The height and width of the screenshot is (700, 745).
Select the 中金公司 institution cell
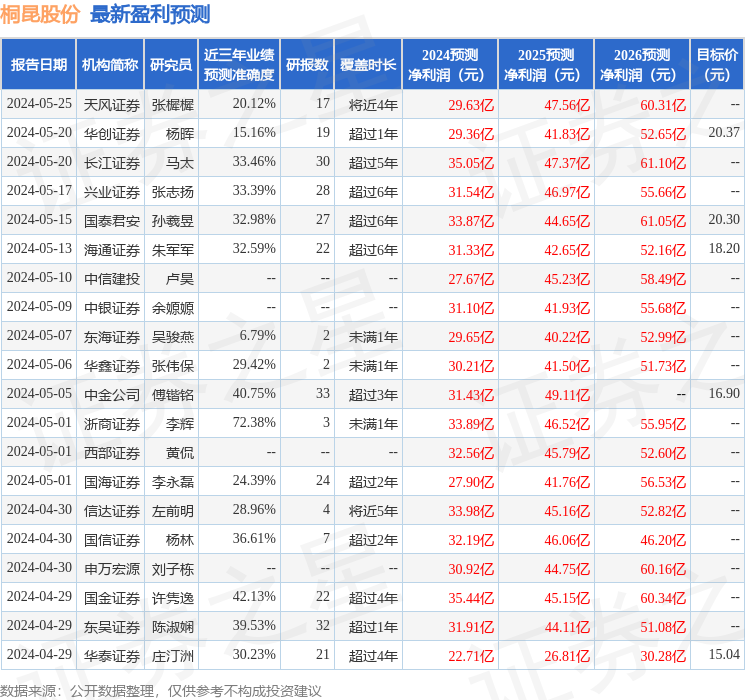click(112, 395)
